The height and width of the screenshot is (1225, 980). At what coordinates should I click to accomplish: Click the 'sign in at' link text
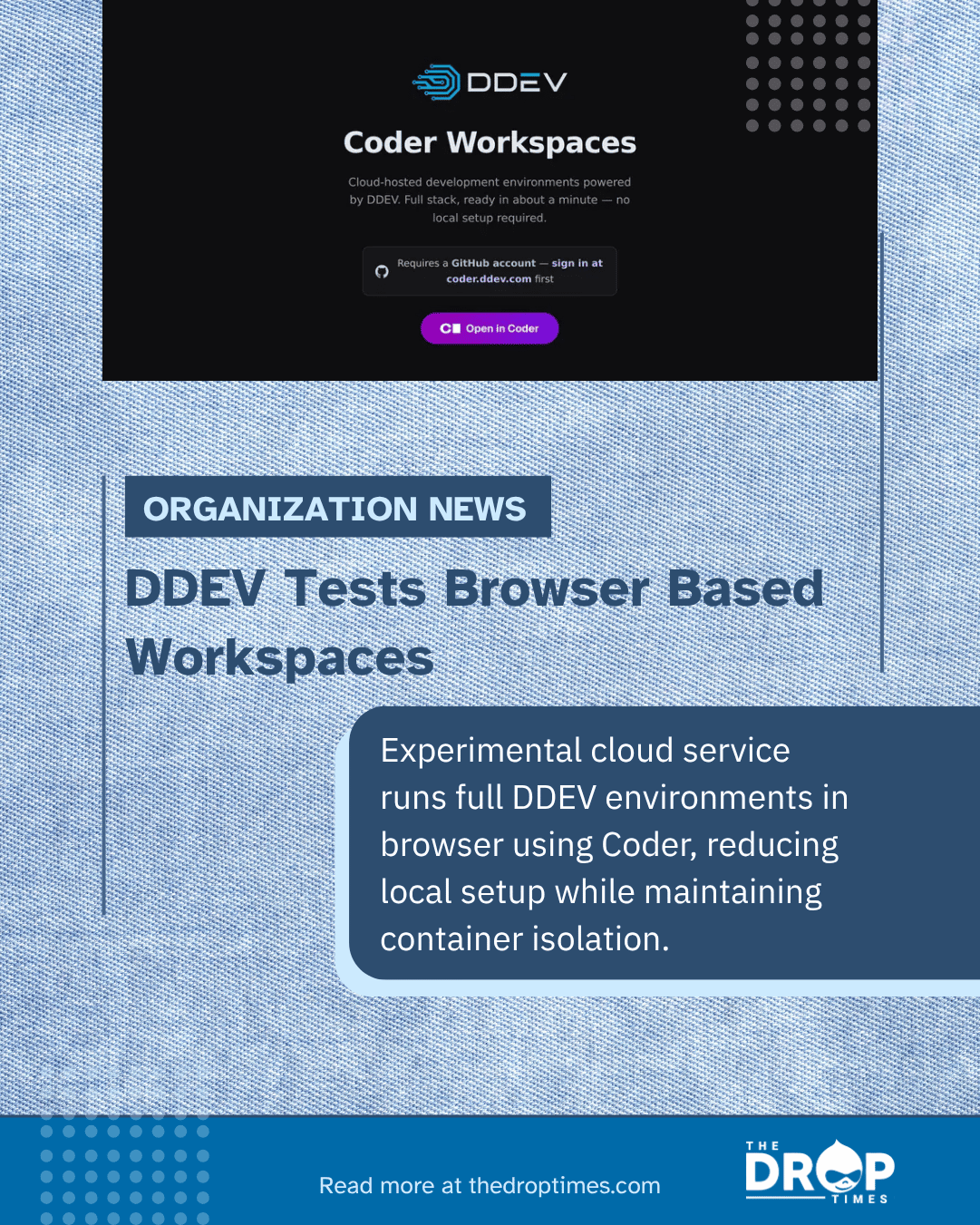[577, 263]
